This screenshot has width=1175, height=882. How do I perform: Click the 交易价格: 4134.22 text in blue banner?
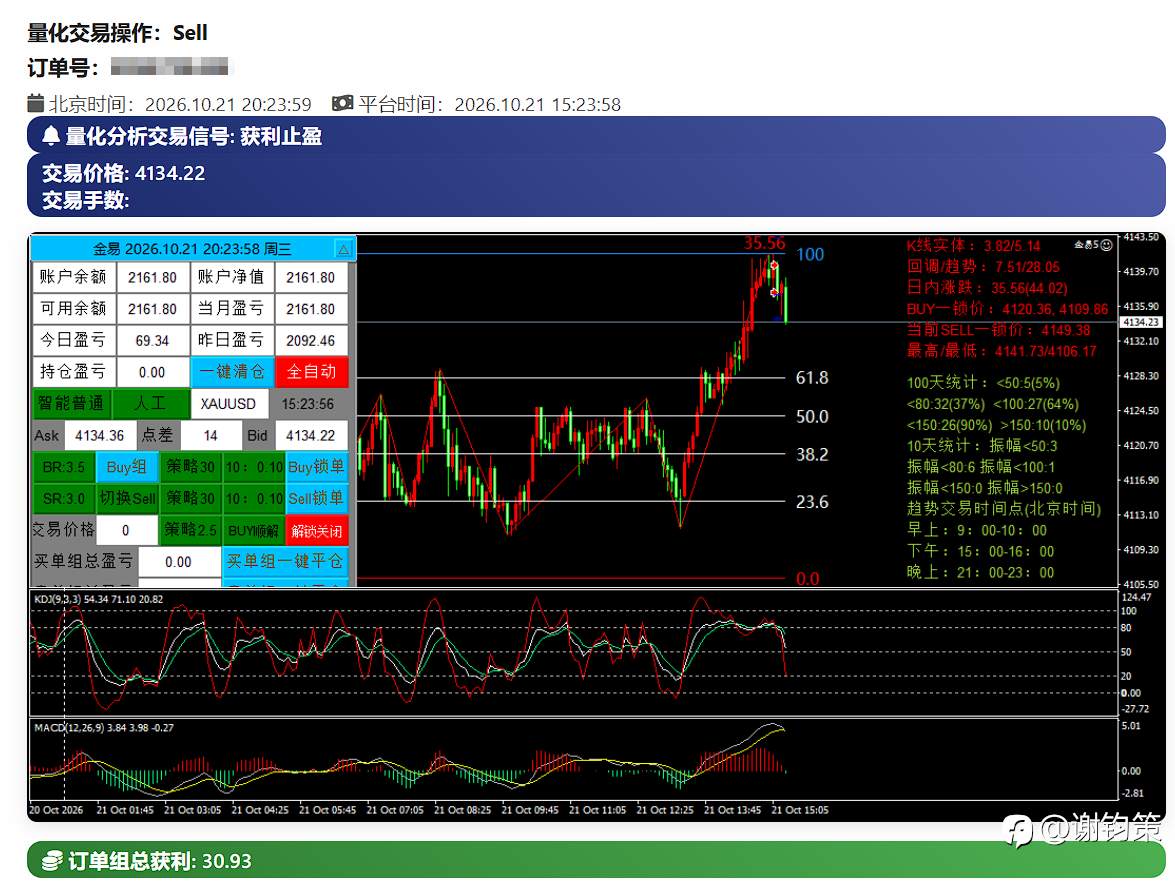coord(124,173)
